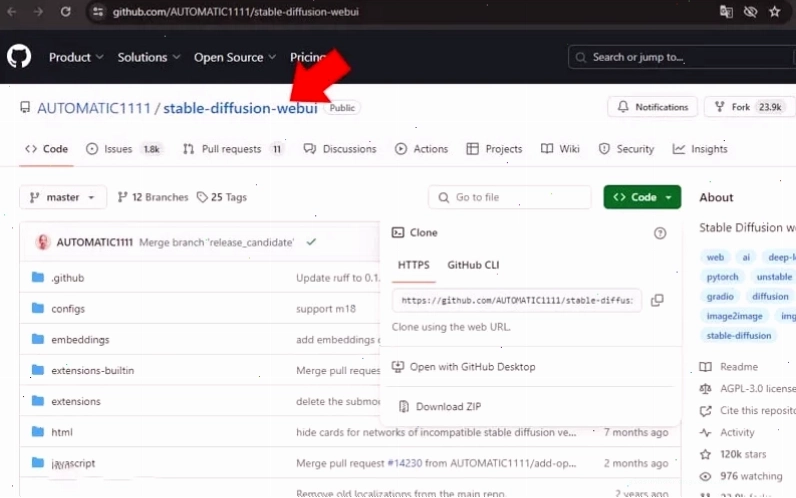Expand the Solutions menu
This screenshot has height=498, width=796.
149,57
